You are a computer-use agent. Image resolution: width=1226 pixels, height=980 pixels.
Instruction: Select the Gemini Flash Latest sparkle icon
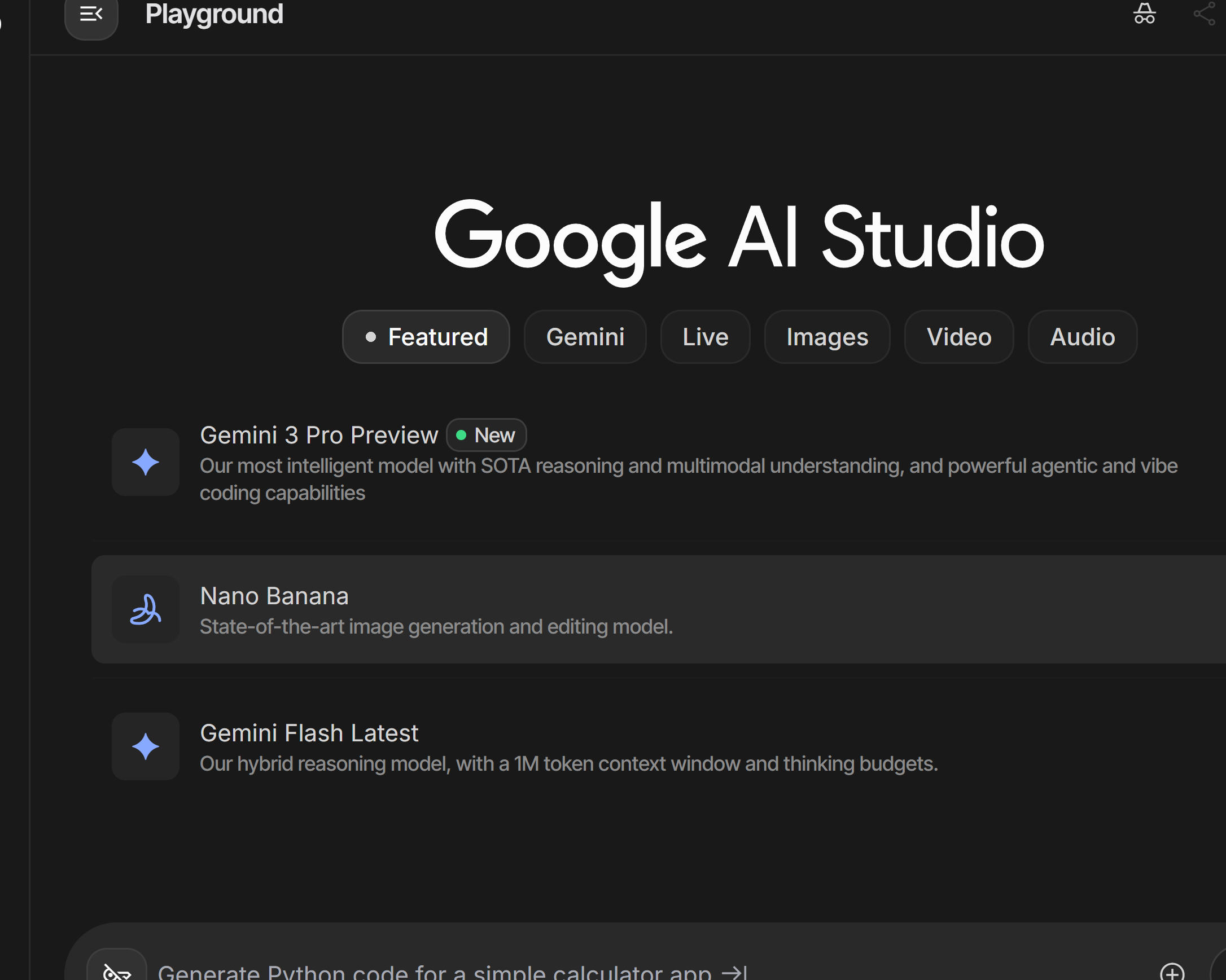[146, 746]
